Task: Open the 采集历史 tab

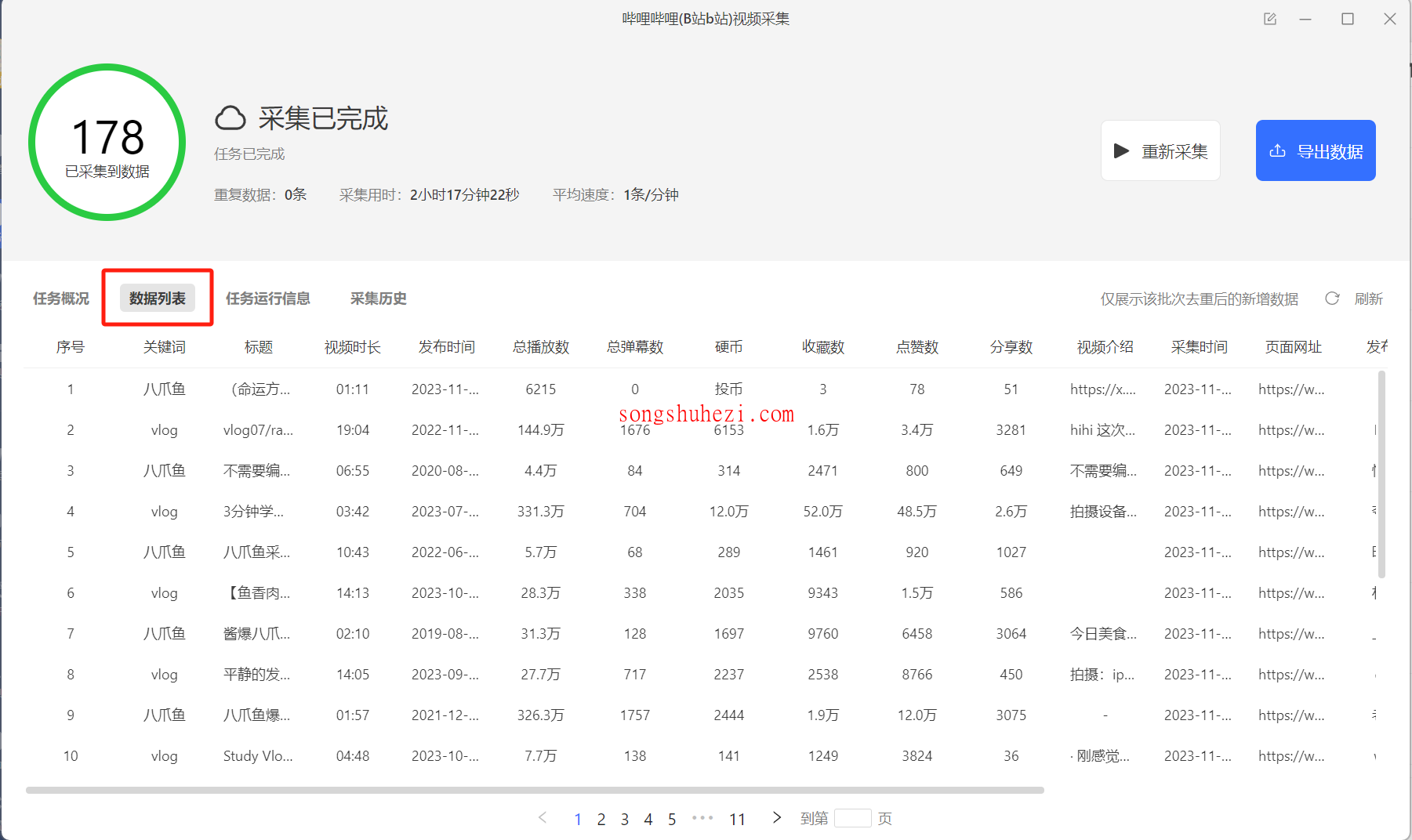Action: tap(379, 299)
